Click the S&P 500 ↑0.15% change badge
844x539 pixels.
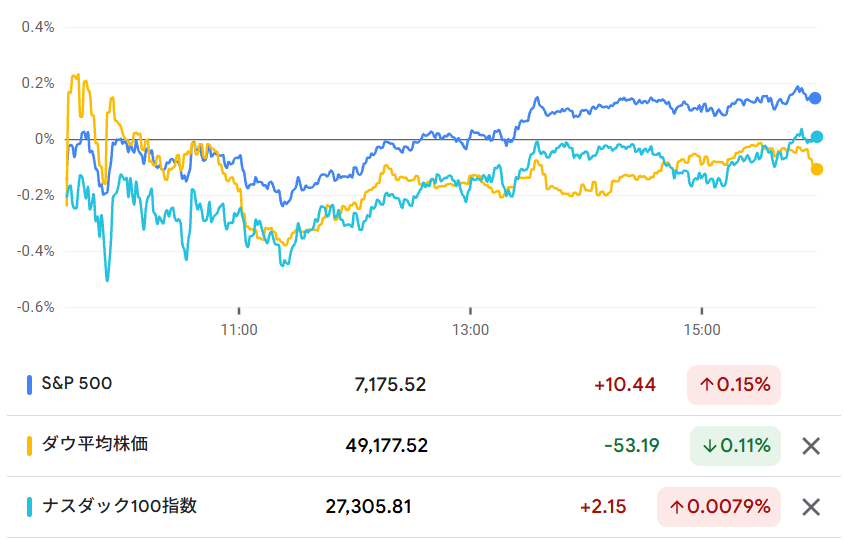(x=733, y=385)
